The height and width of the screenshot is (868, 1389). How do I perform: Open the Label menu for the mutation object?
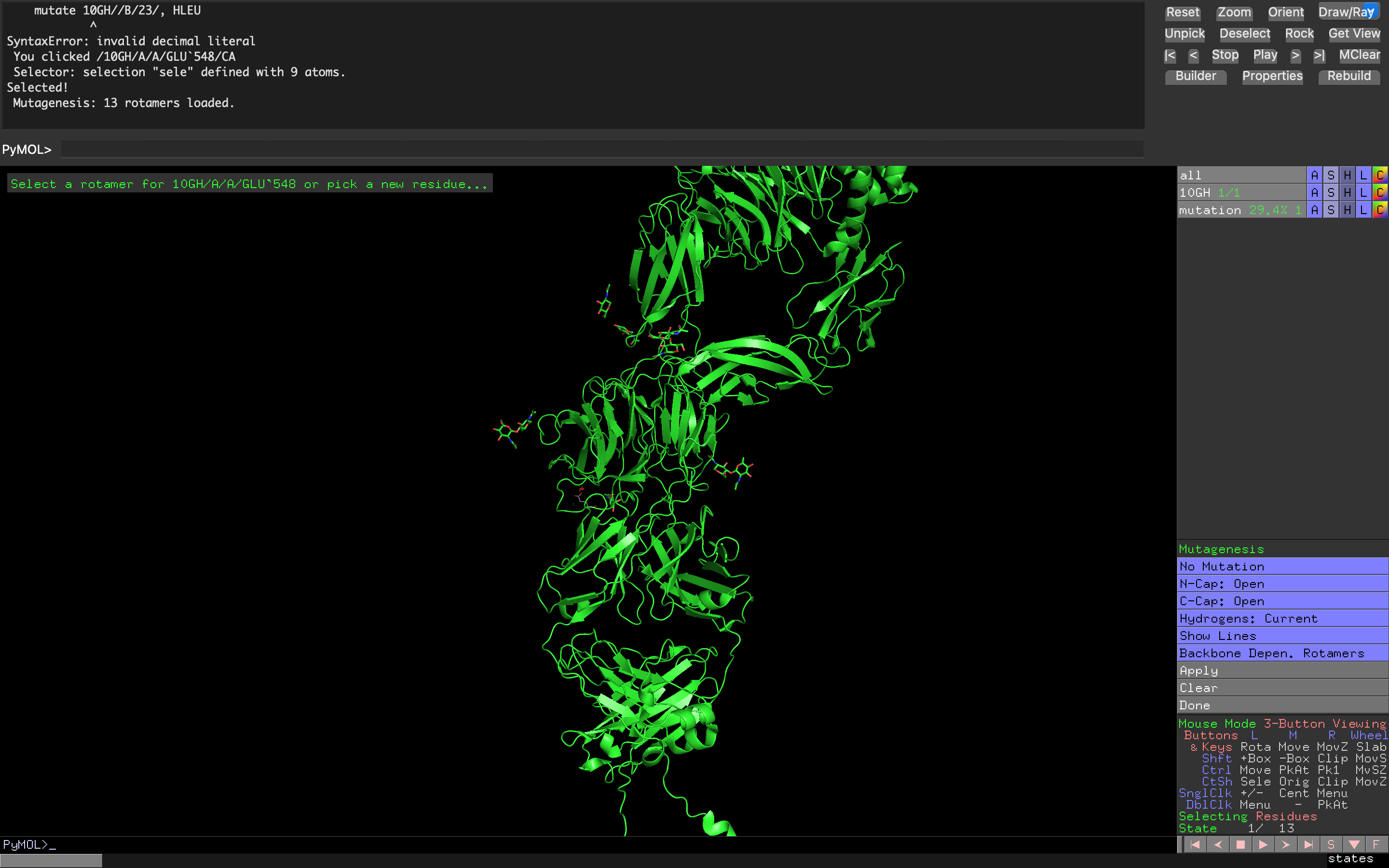tap(1364, 210)
